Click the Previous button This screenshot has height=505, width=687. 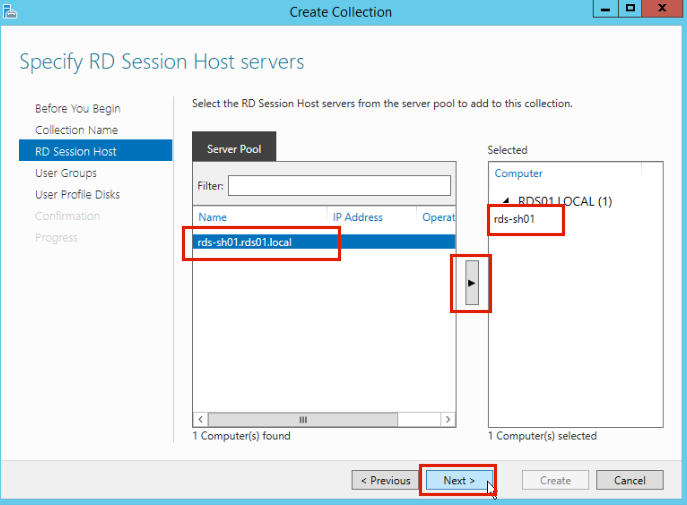pyautogui.click(x=385, y=480)
